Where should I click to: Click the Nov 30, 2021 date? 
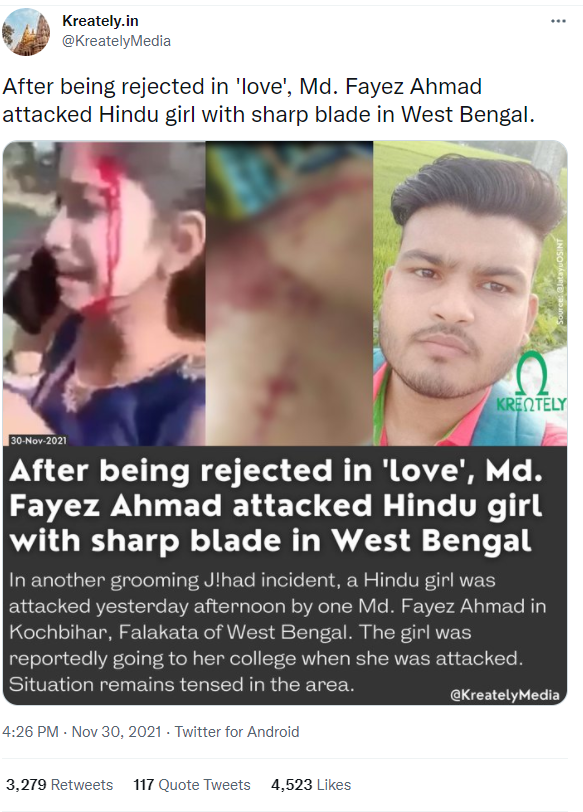(x=116, y=732)
